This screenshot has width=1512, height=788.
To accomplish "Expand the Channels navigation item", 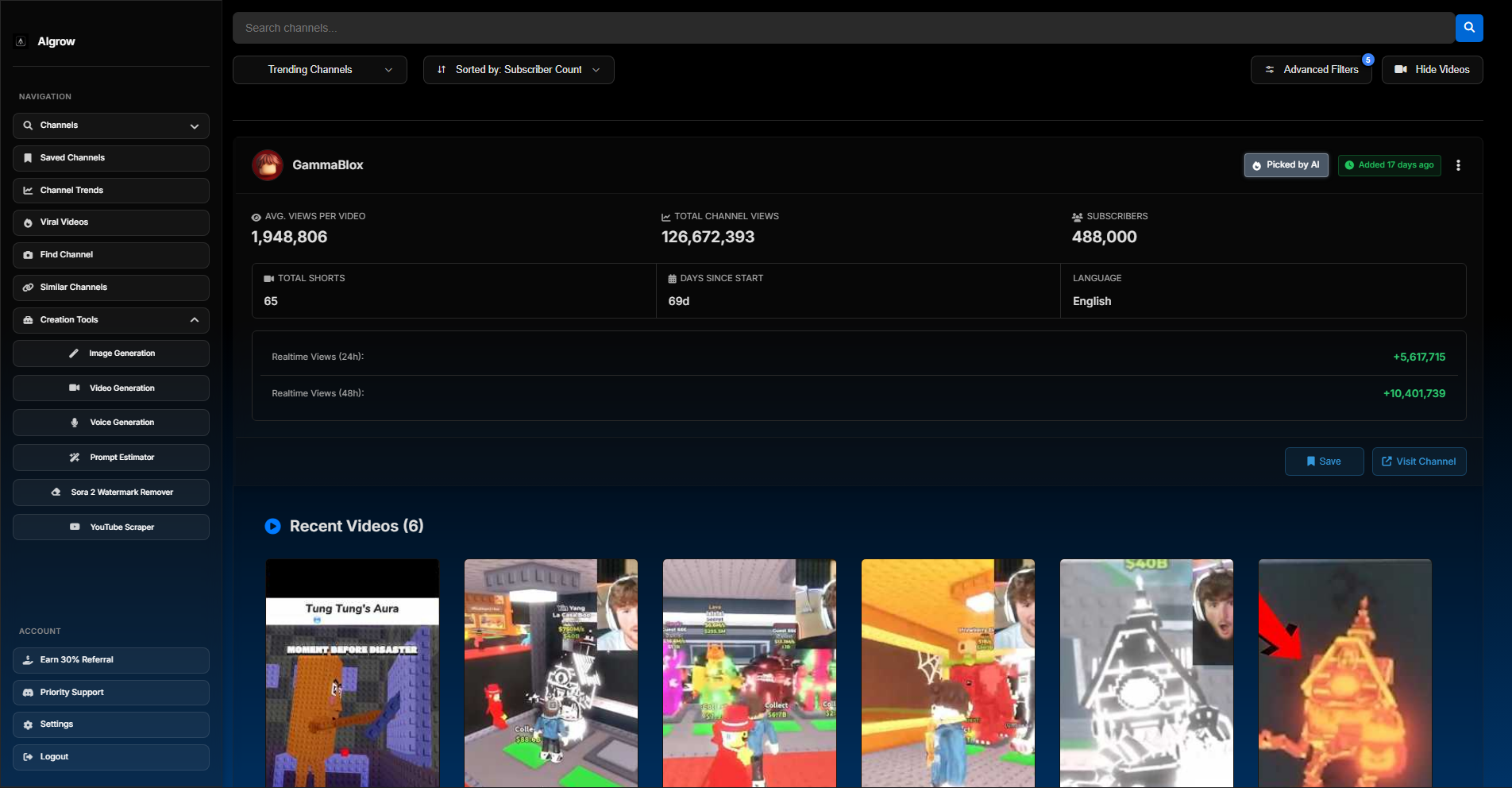I will [195, 126].
